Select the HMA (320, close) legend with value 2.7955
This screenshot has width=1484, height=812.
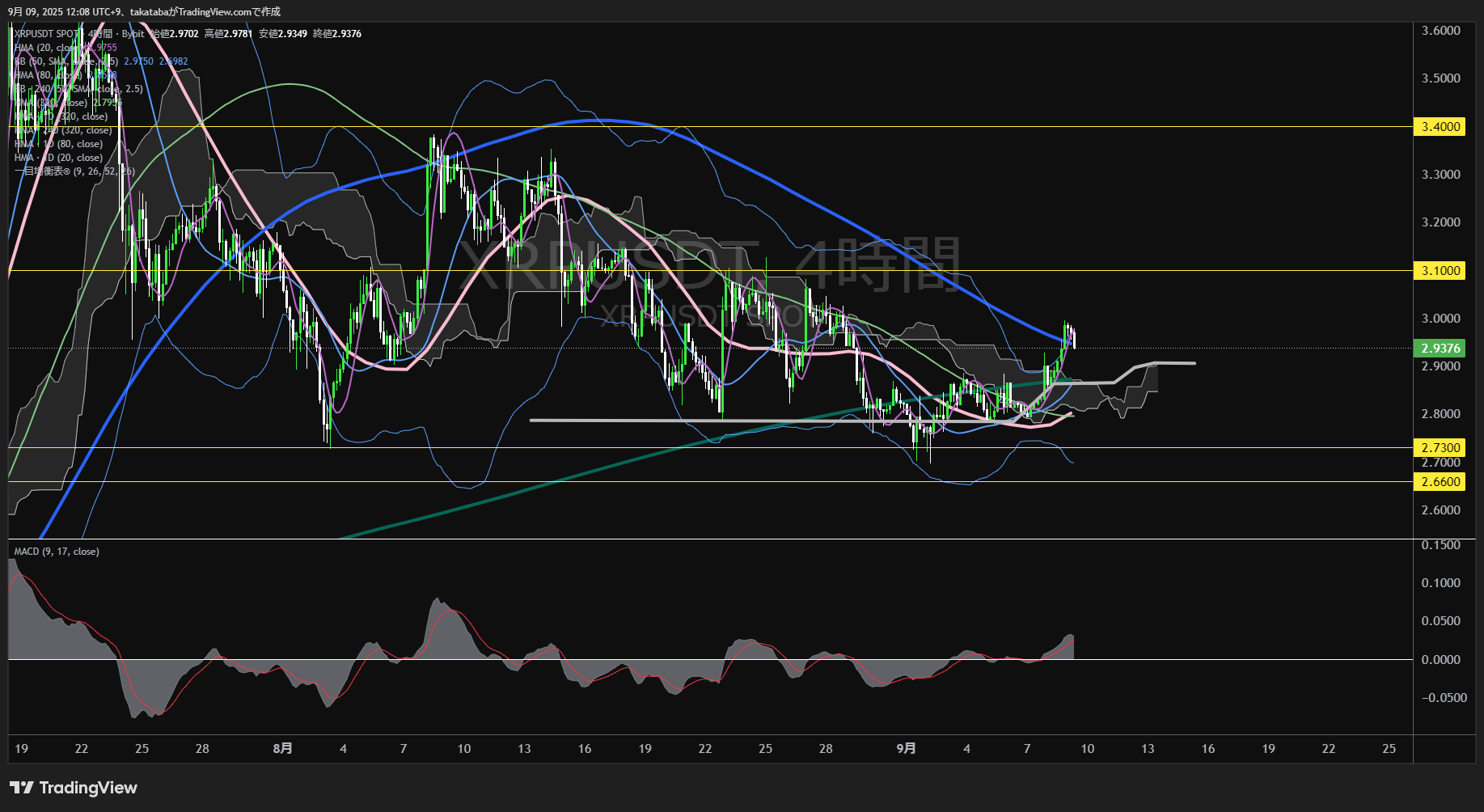68,103
